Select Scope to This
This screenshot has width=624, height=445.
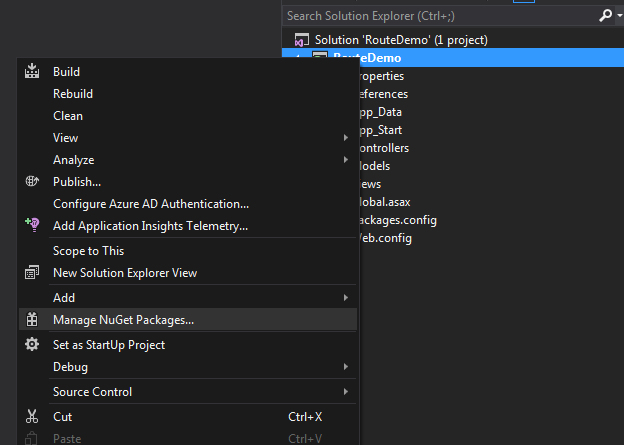(88, 251)
